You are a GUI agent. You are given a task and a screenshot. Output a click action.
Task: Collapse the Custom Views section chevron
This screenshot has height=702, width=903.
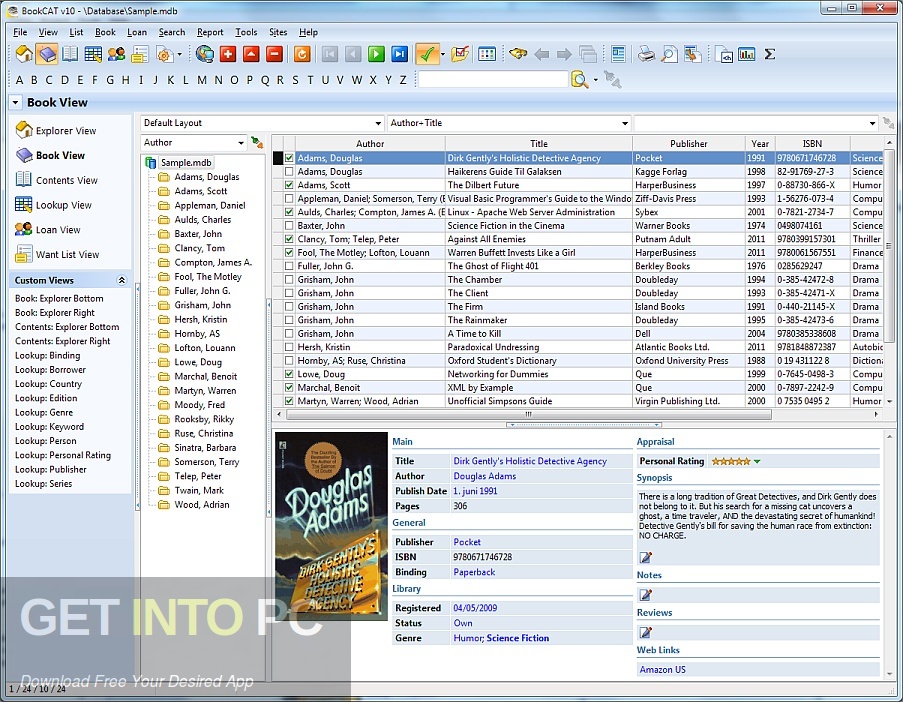tap(122, 280)
